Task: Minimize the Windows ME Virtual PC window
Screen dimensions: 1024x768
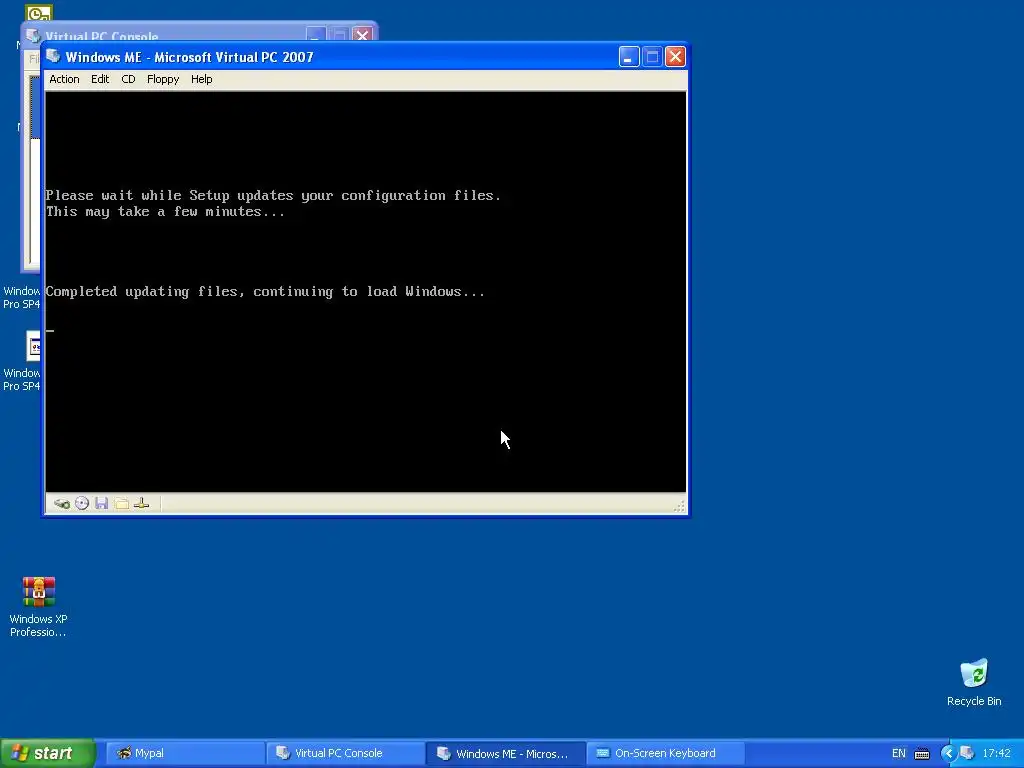Action: (x=629, y=57)
